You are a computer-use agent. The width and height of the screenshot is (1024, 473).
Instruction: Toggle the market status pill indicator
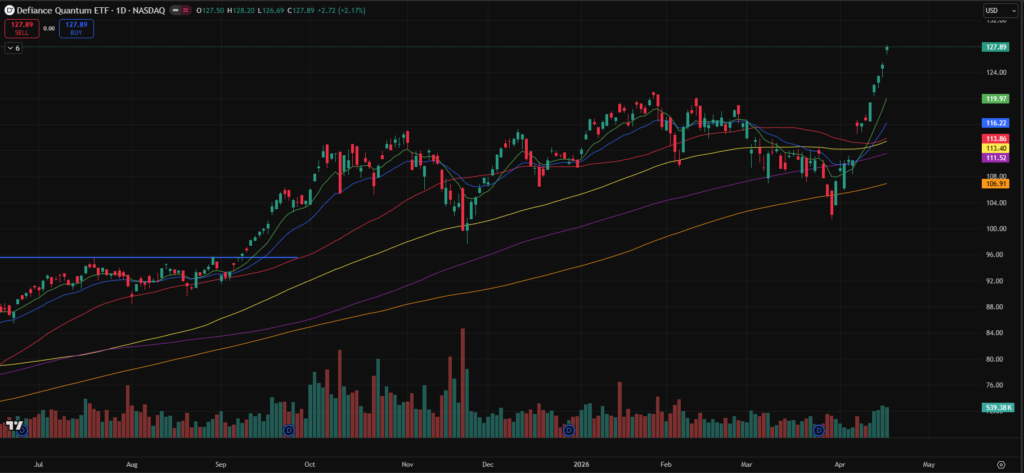pos(181,11)
